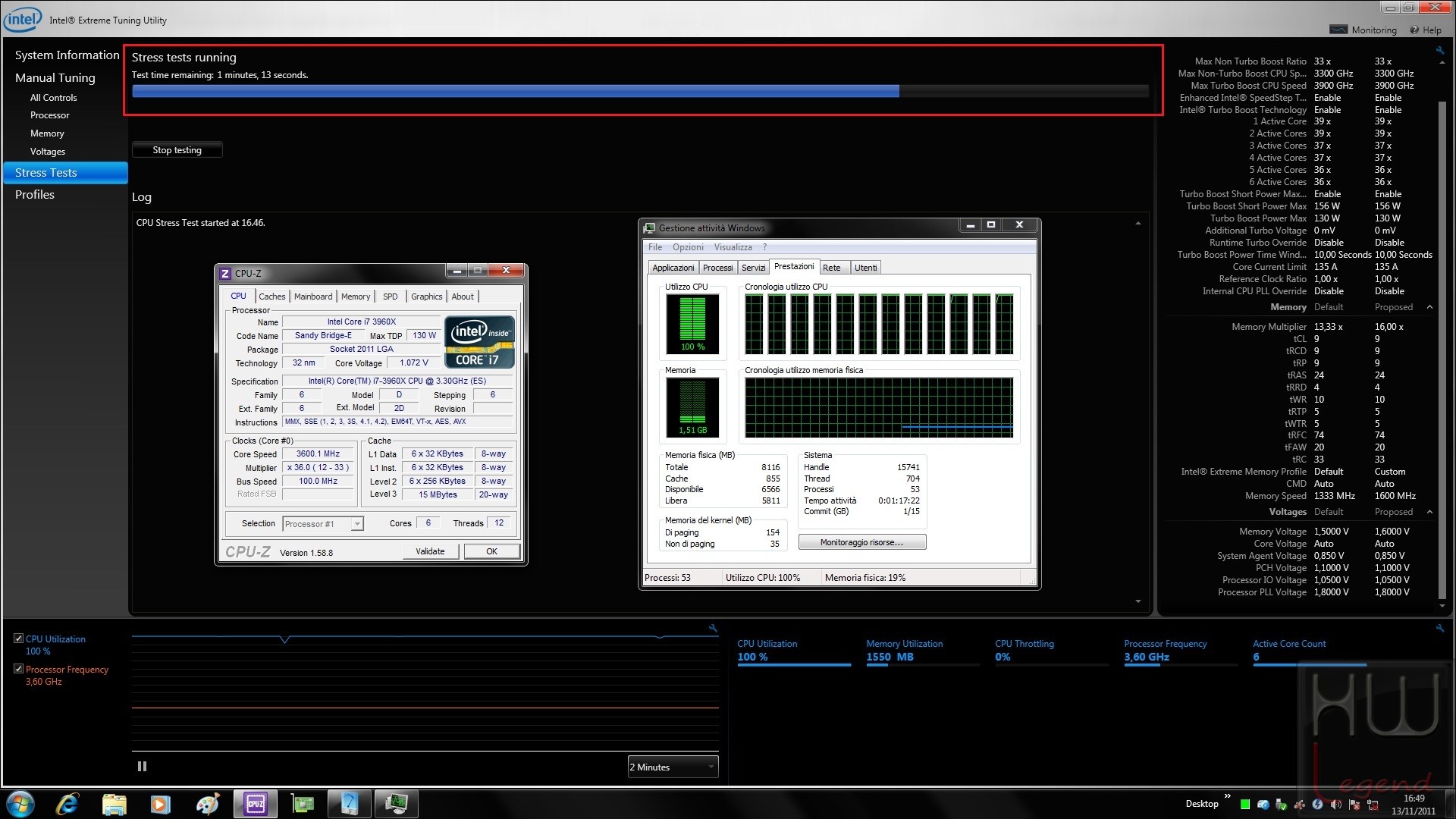This screenshot has height=819, width=1456.
Task: Click scroll down arrow of the log area
Action: pos(1138,601)
